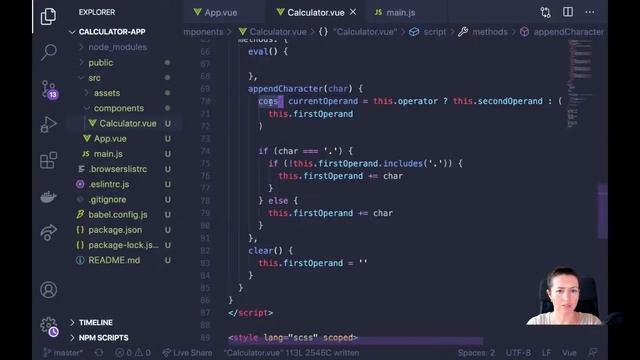
Task: Open the Explorer view icon
Action: point(48,16)
